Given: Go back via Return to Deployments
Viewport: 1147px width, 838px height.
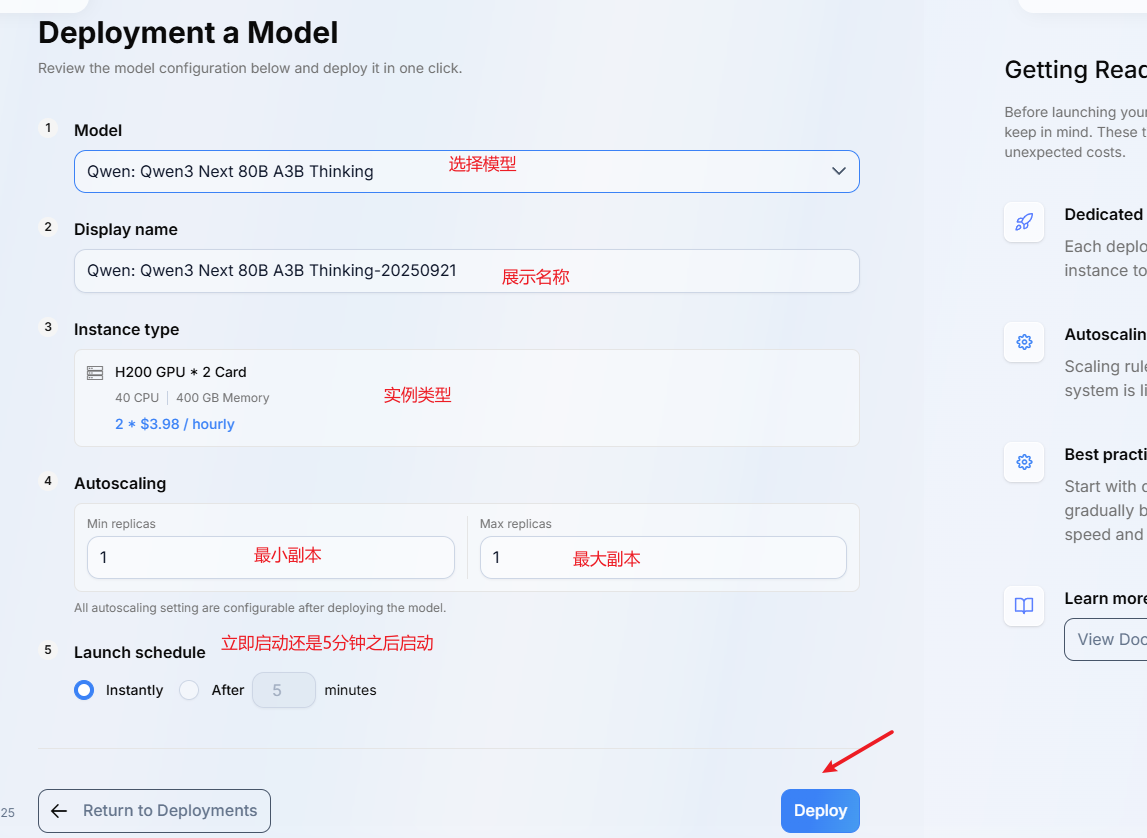Looking at the screenshot, I should (154, 811).
